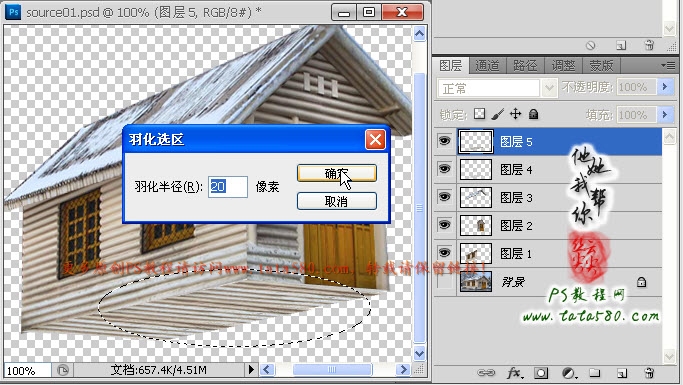
Task: Lock transparent pixels icon
Action: 479,114
